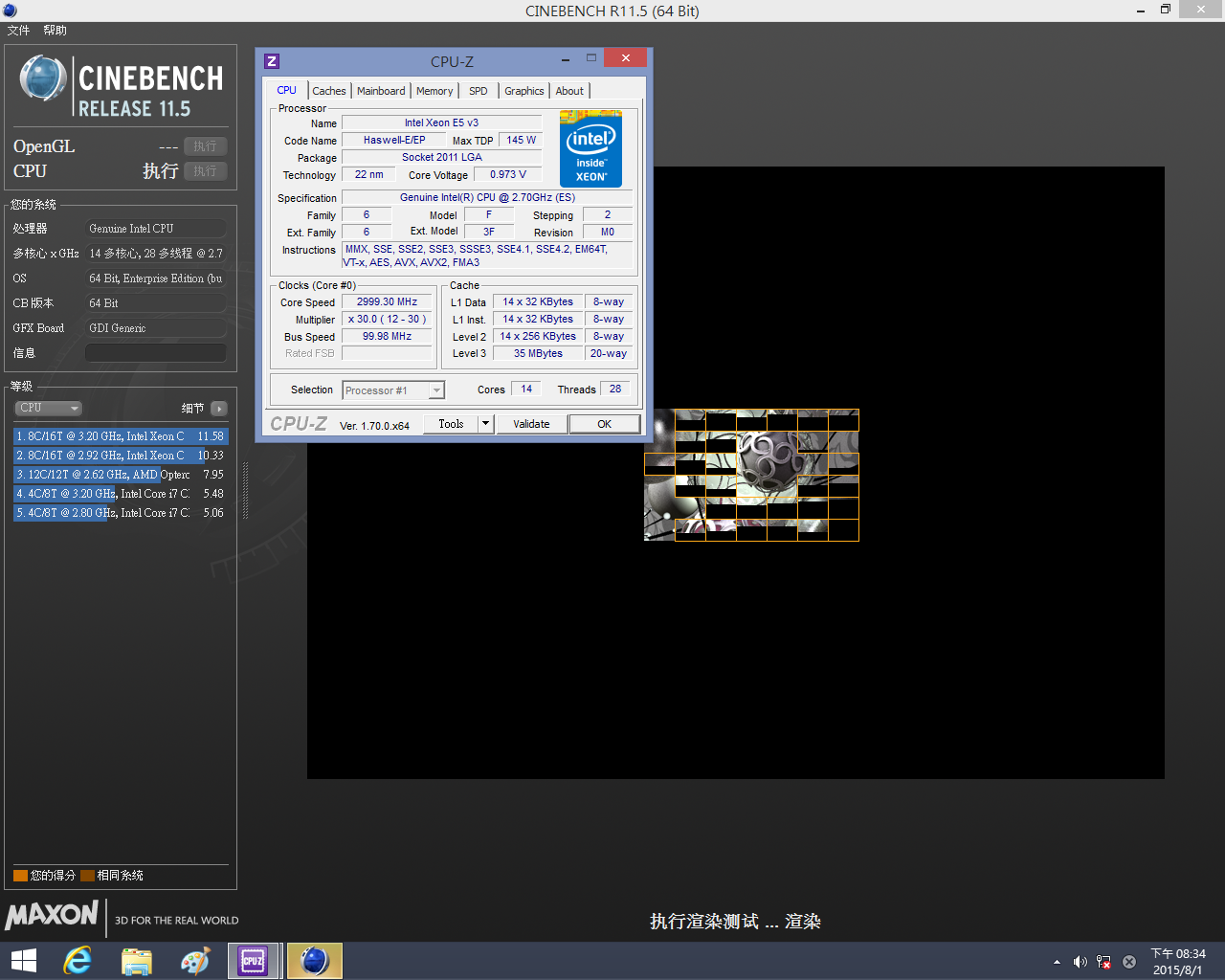Click the Max TDP 145 W value

coord(522,140)
